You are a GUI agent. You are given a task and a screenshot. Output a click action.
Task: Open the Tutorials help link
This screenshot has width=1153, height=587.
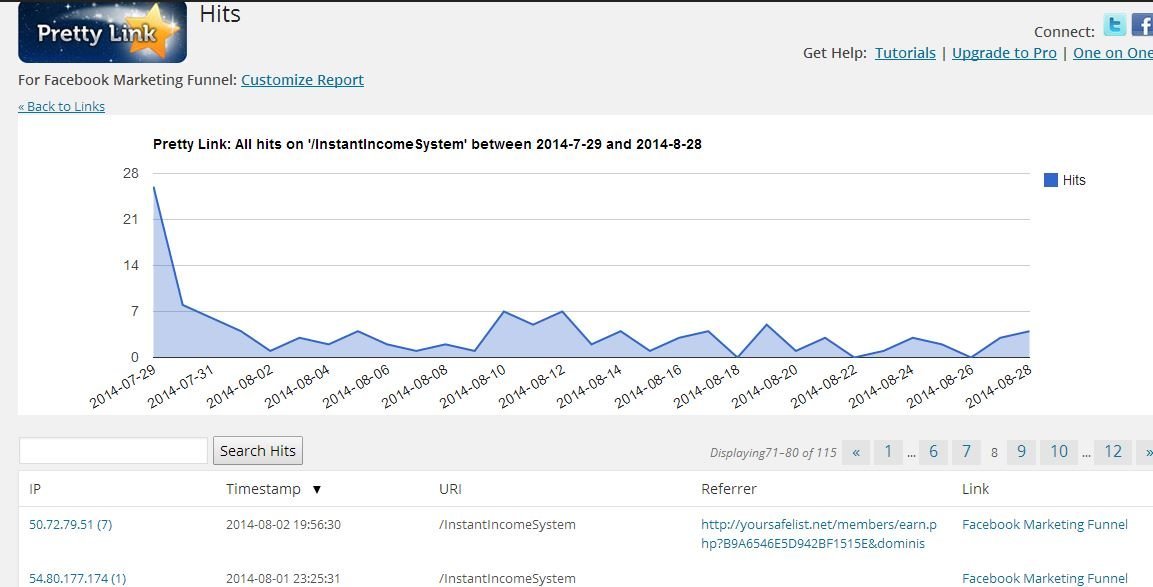coord(905,53)
